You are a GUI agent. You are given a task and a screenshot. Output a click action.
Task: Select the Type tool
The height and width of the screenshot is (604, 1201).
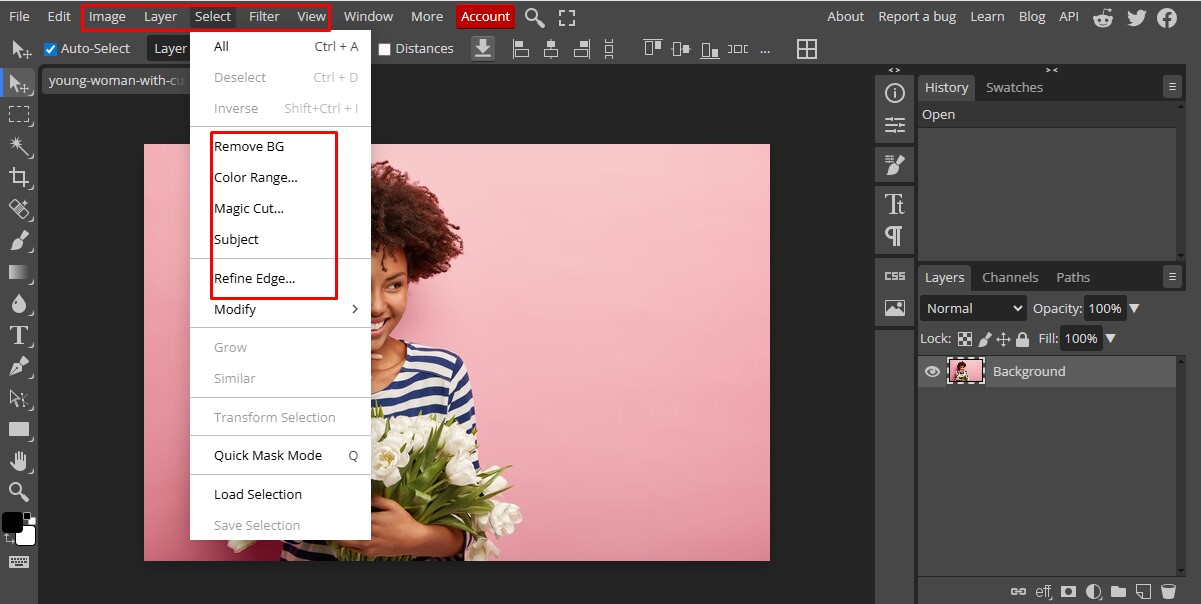coord(20,336)
